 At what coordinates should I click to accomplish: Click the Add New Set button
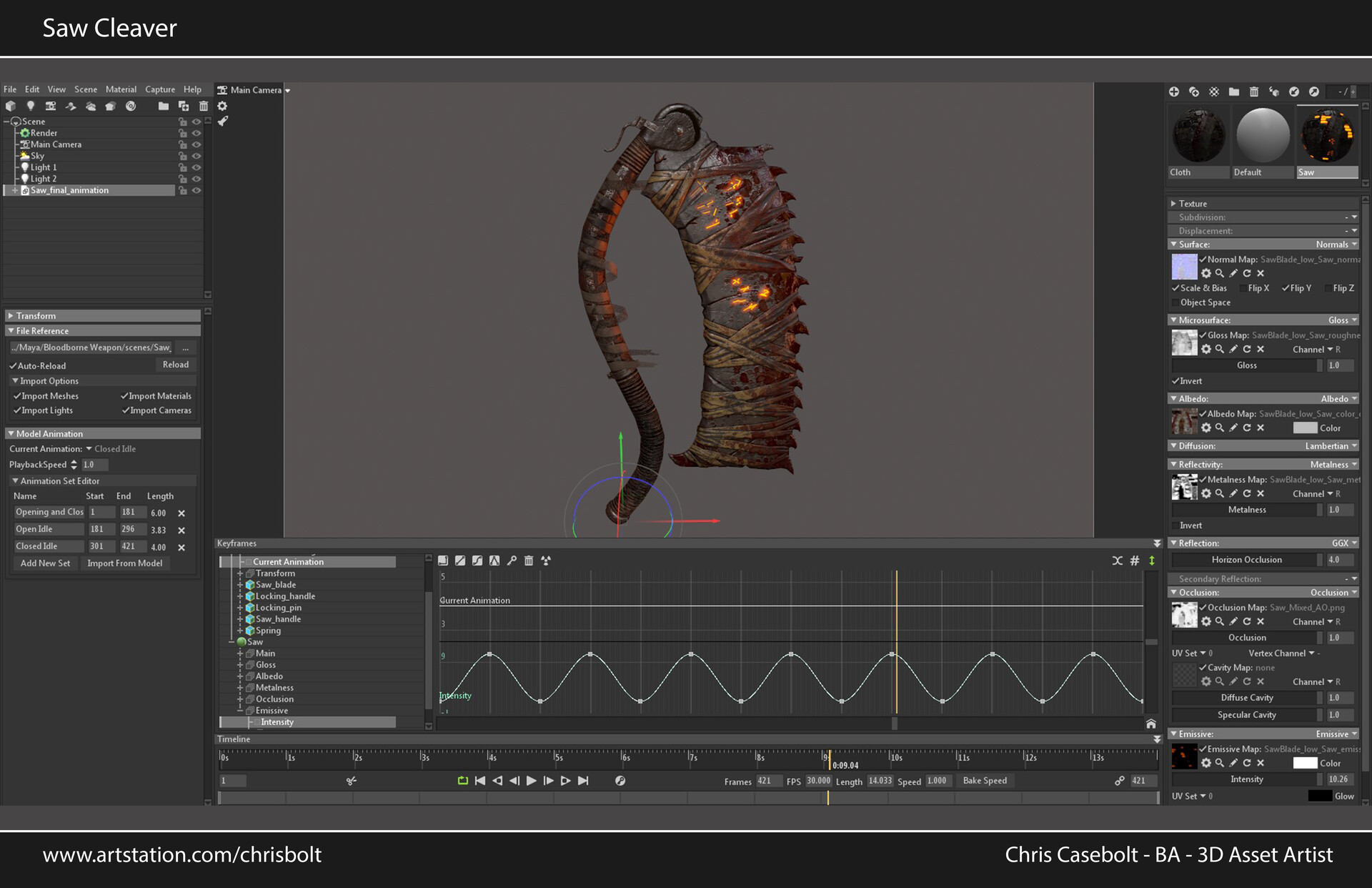[x=45, y=563]
